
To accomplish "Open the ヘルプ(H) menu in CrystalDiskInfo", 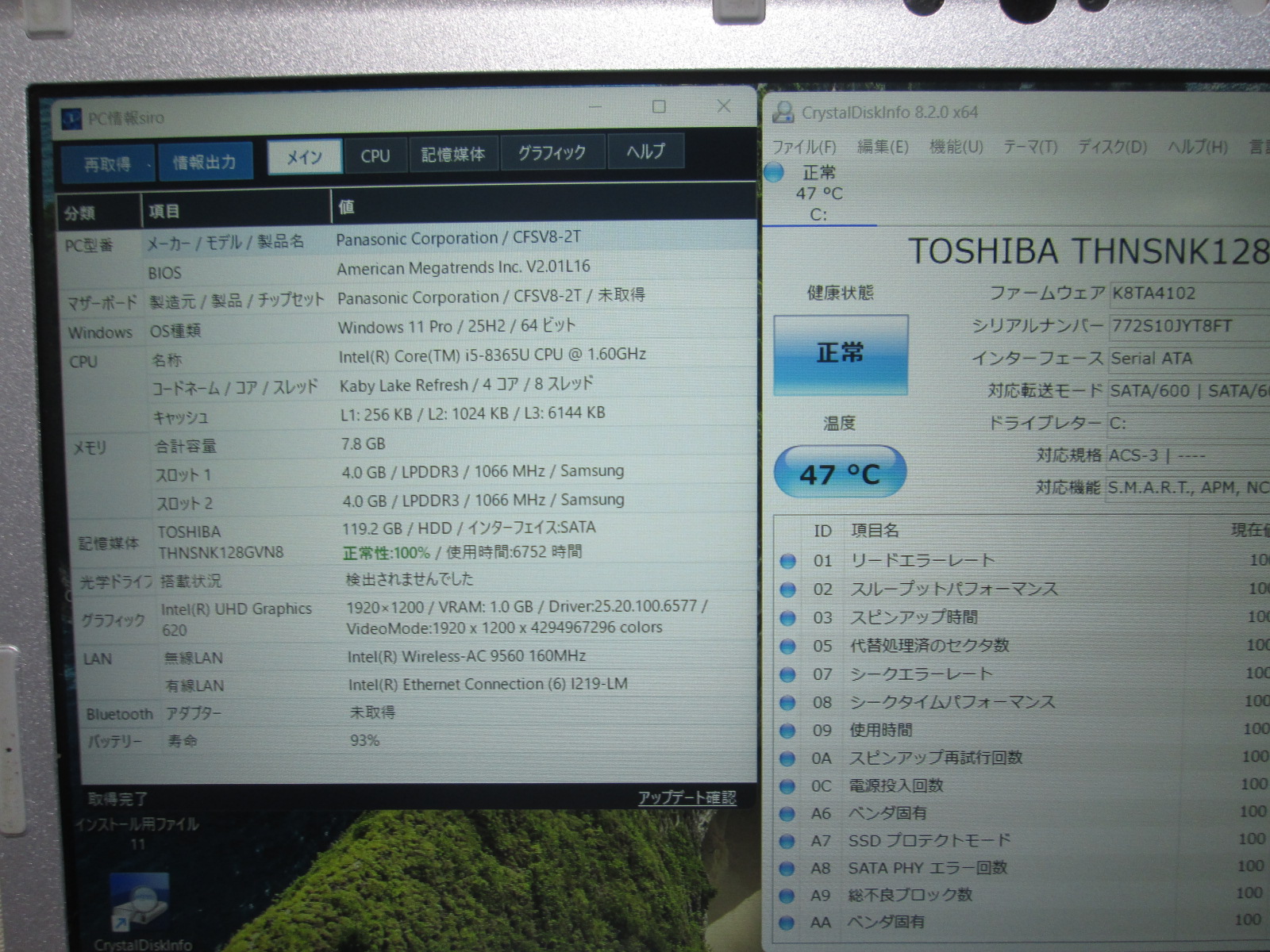I will 1198,147.
